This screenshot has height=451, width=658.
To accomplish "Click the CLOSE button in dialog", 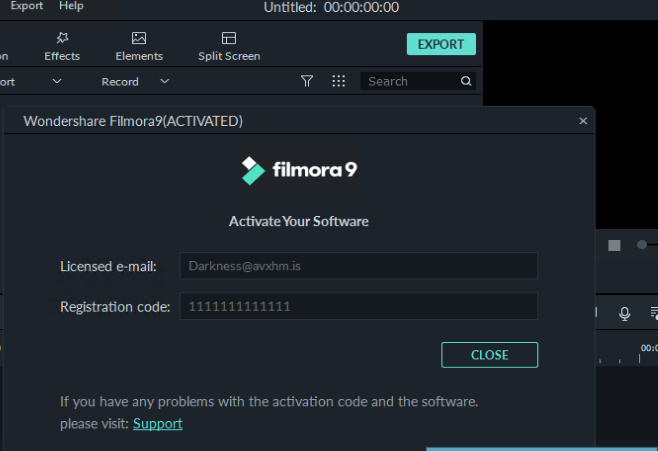I will 489,355.
